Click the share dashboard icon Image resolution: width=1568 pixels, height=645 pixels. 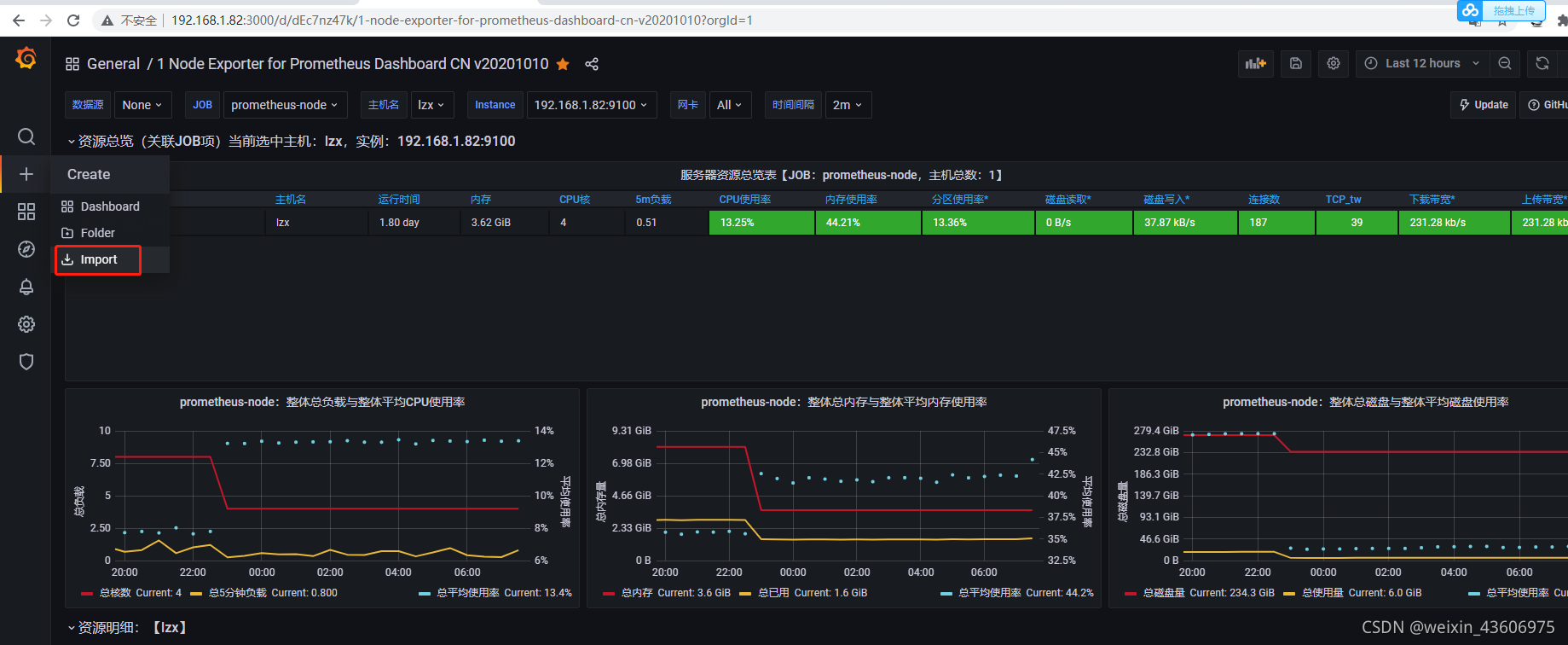click(x=592, y=64)
